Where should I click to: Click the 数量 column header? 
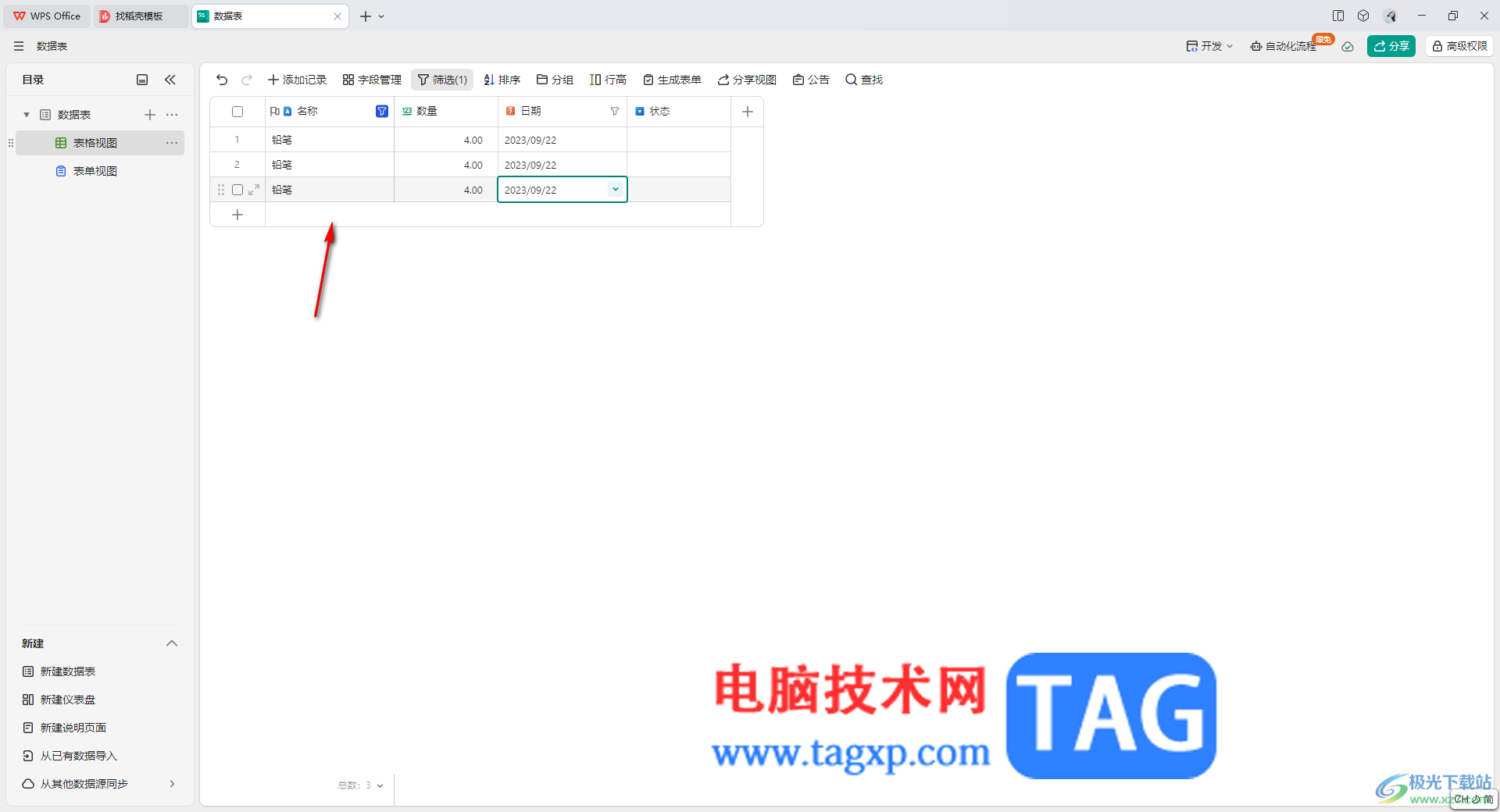tap(446, 112)
